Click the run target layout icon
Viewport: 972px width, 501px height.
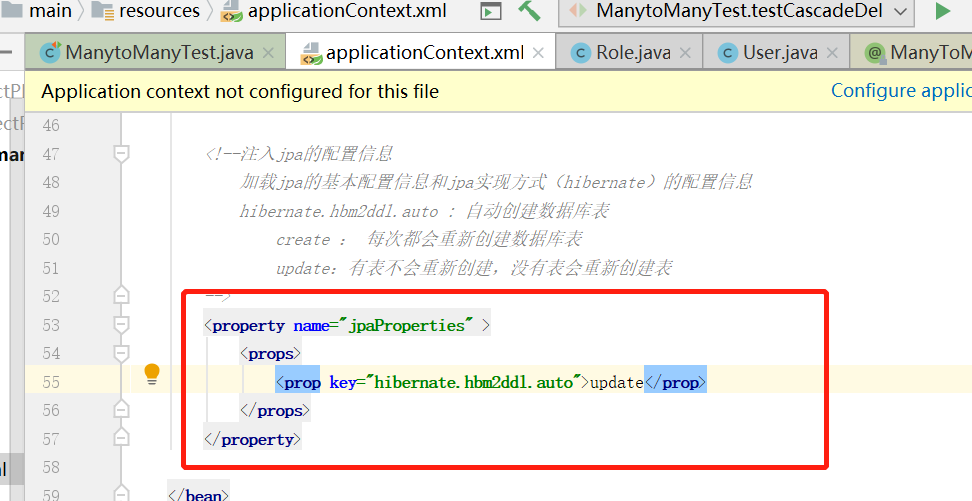[491, 11]
